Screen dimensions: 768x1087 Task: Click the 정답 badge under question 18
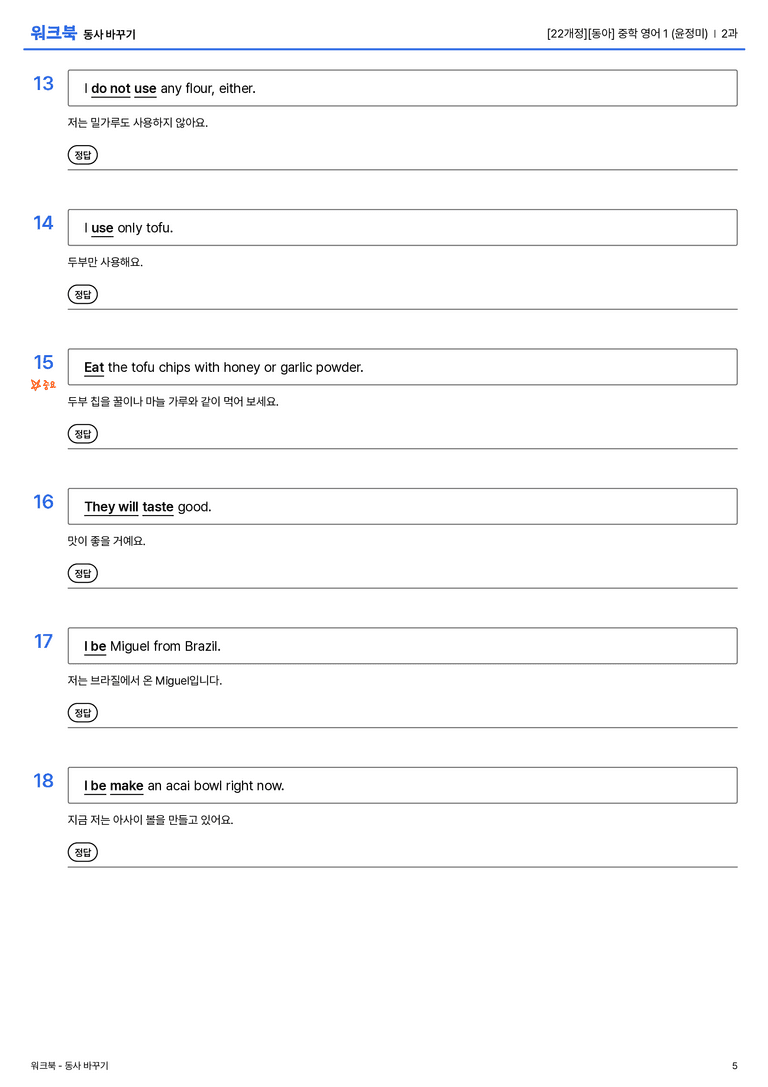point(82,851)
